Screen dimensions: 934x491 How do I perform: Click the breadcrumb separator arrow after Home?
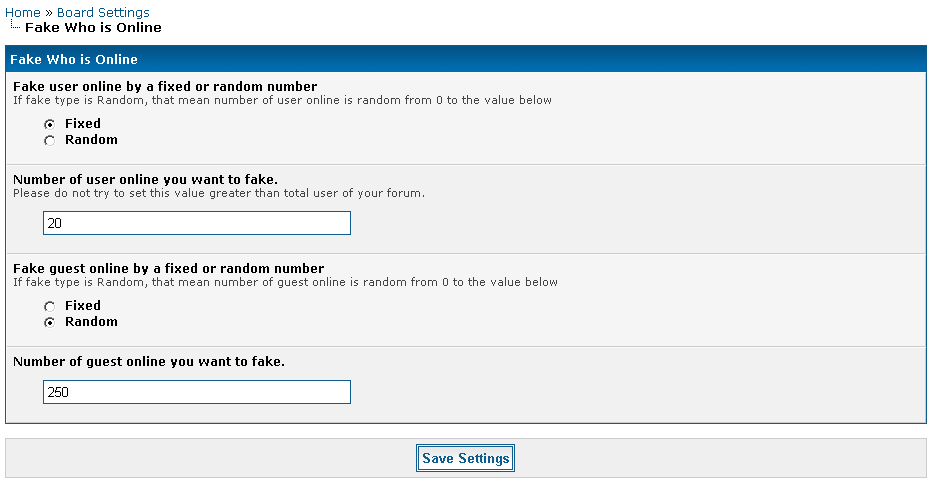[49, 13]
